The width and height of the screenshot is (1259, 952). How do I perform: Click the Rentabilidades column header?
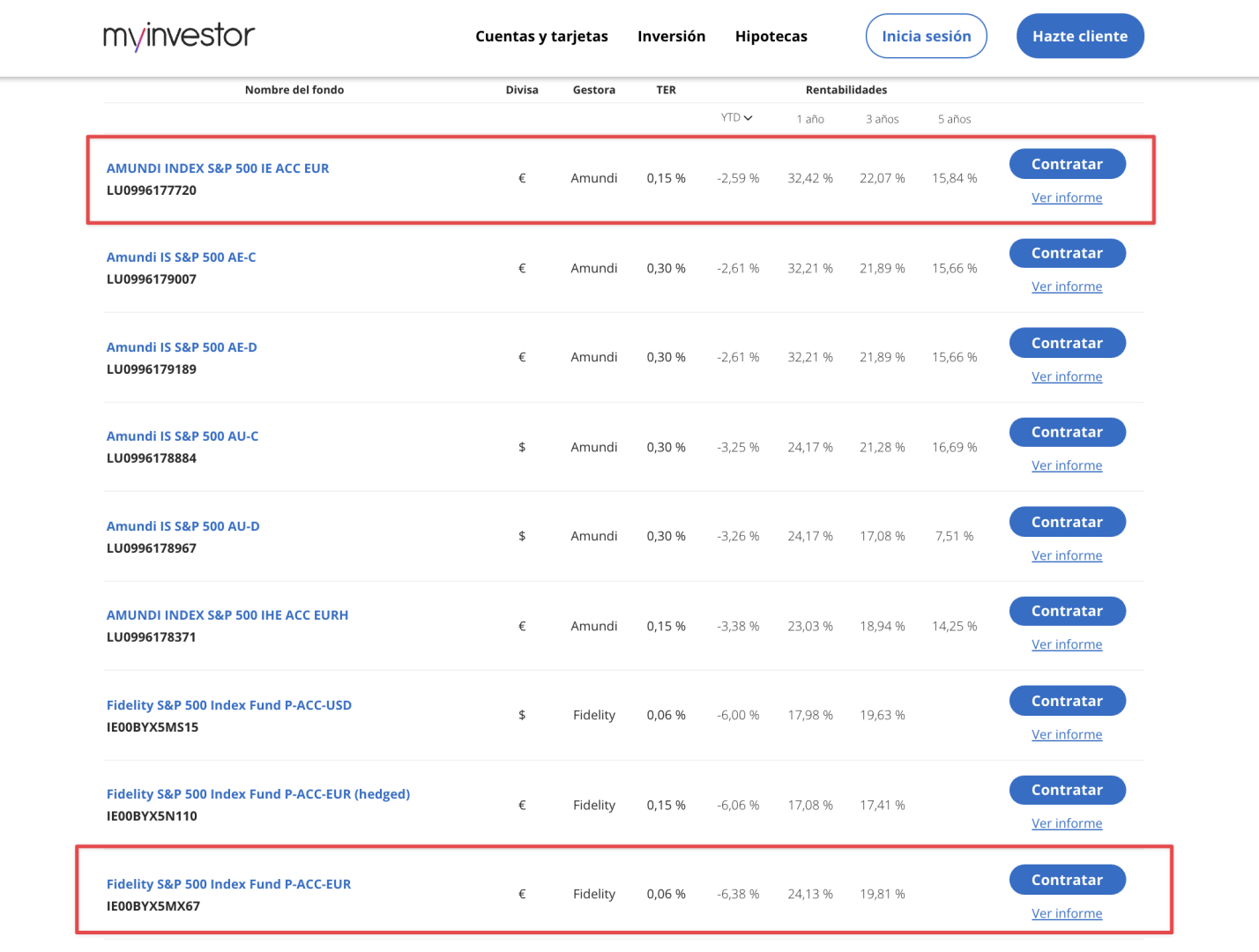coord(846,90)
